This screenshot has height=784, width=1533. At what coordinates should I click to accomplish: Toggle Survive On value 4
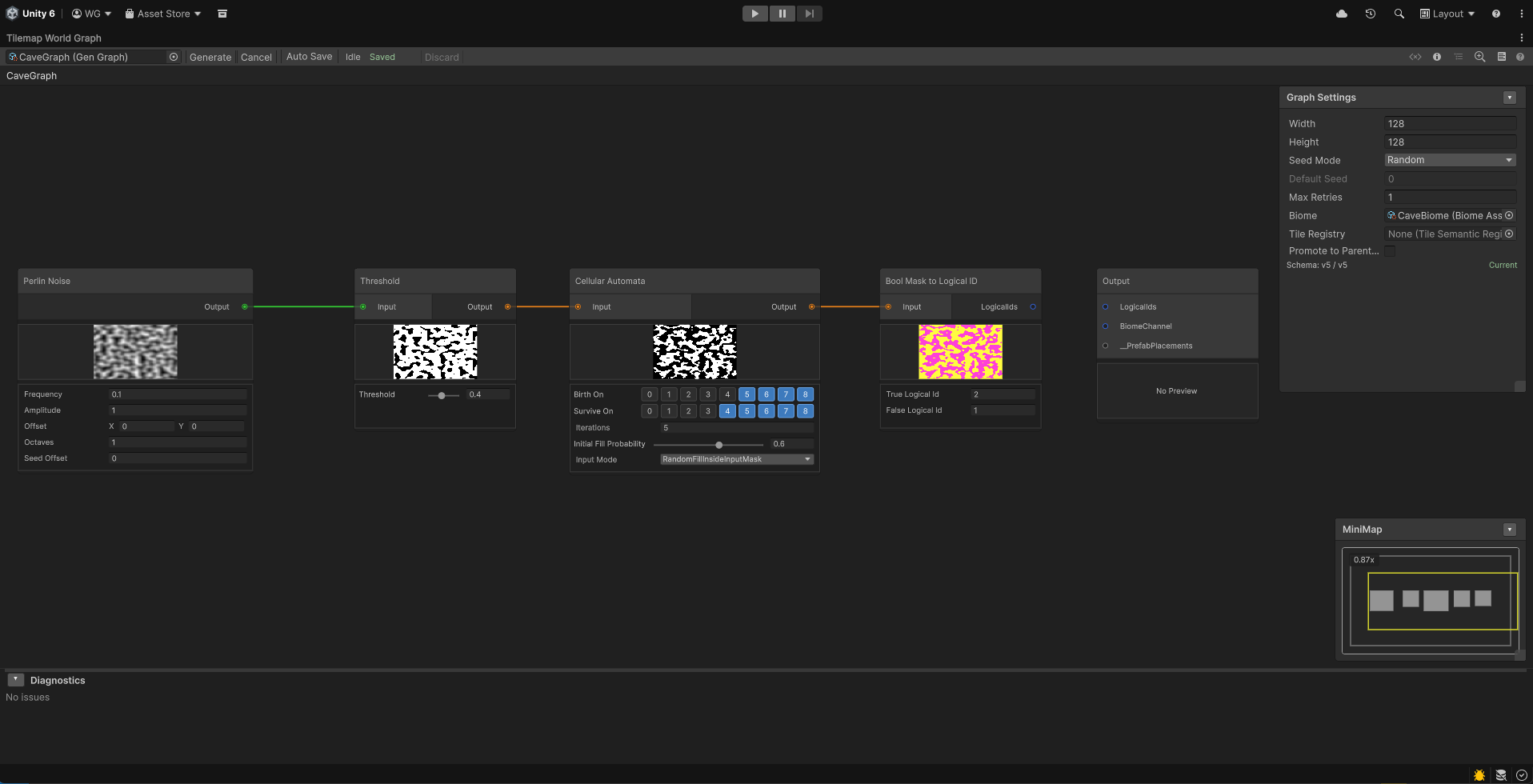(x=727, y=411)
